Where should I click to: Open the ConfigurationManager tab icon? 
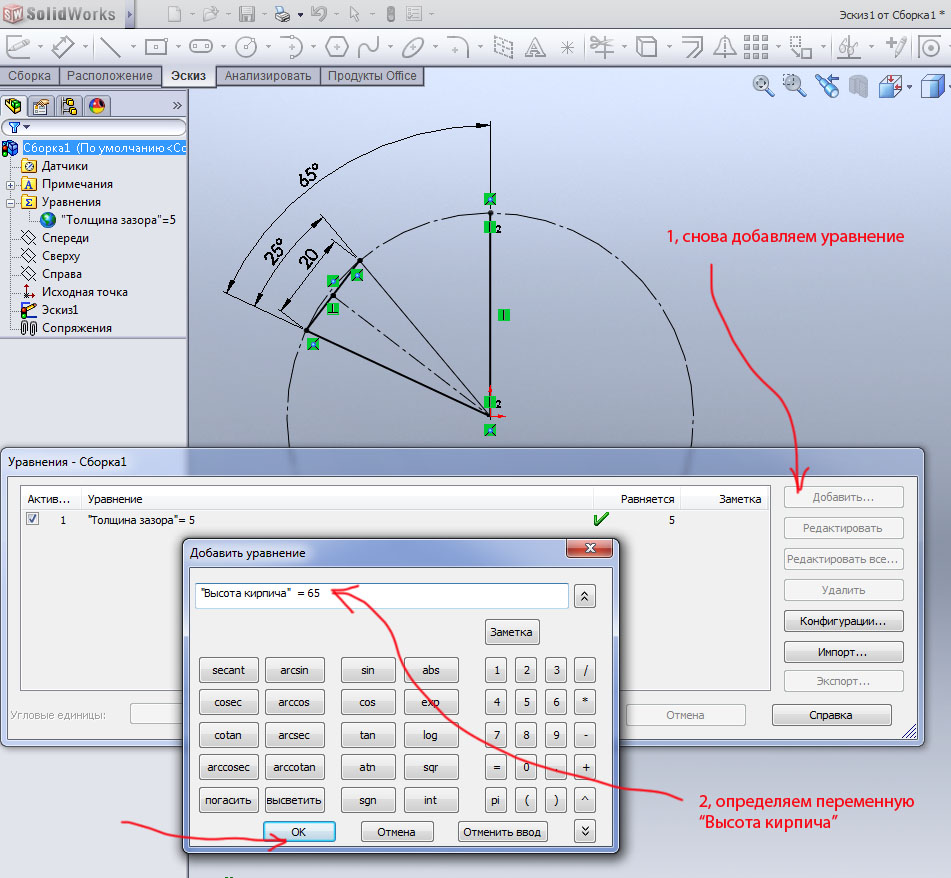(69, 106)
